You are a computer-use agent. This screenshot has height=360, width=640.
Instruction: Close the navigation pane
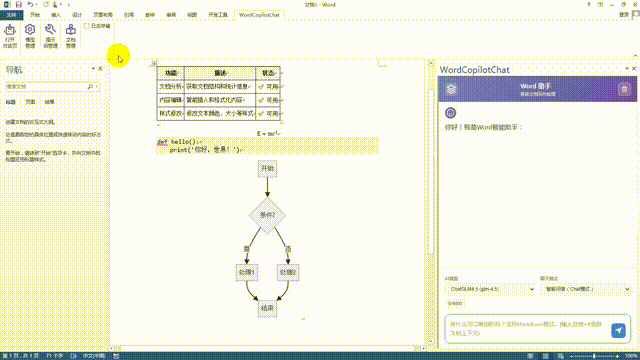(100, 69)
